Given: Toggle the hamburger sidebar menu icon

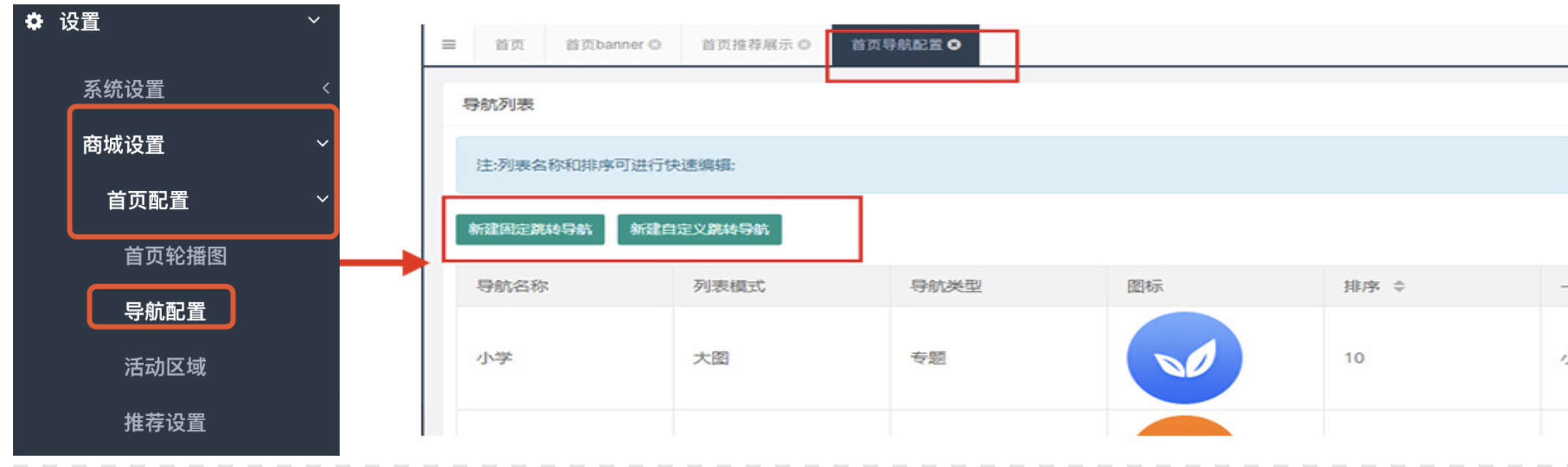Looking at the screenshot, I should tap(449, 45).
